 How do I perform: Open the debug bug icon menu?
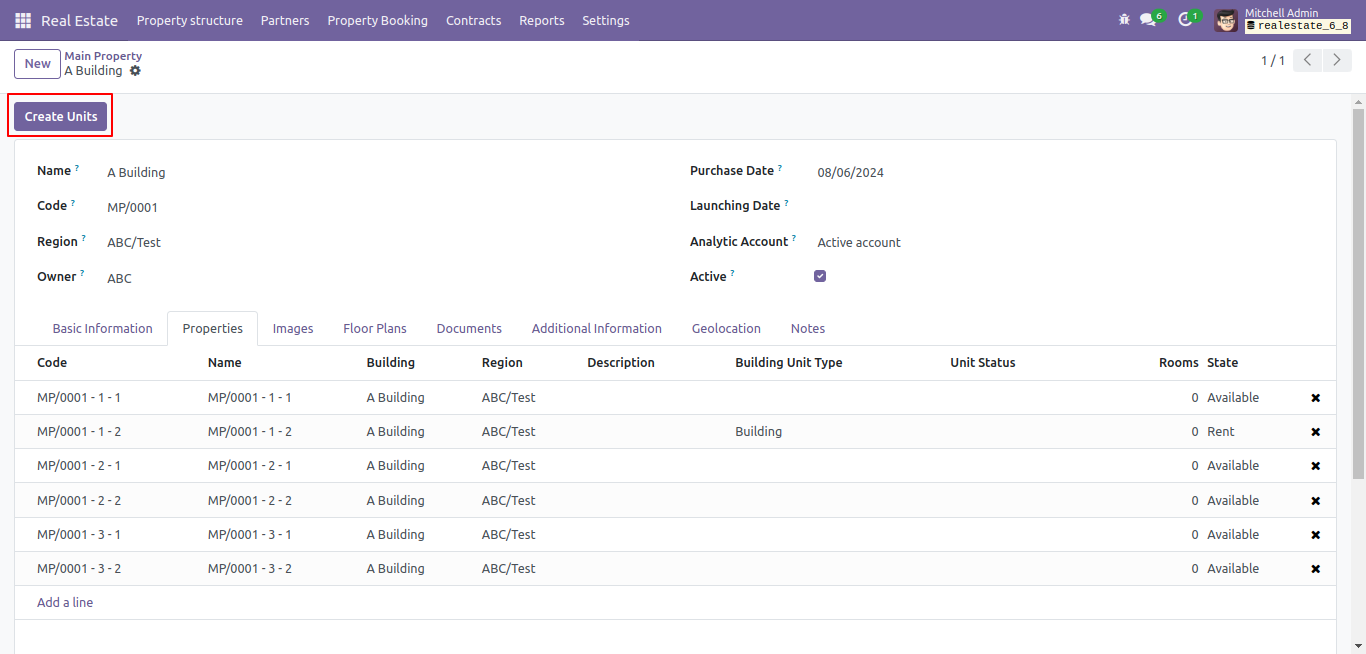pos(1124,20)
